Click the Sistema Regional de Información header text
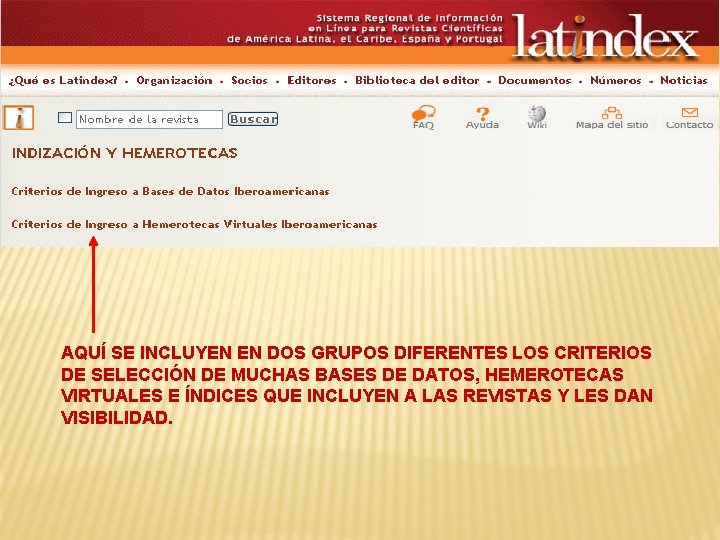This screenshot has width=720, height=540. [365, 28]
